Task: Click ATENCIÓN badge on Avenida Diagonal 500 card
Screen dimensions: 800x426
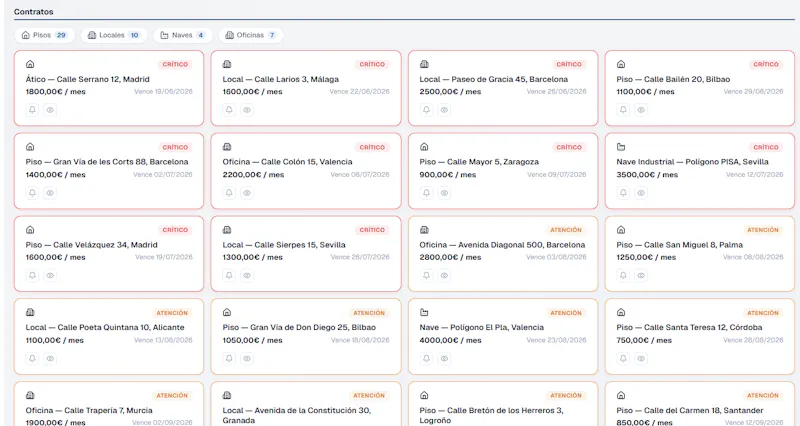Action: pos(566,230)
